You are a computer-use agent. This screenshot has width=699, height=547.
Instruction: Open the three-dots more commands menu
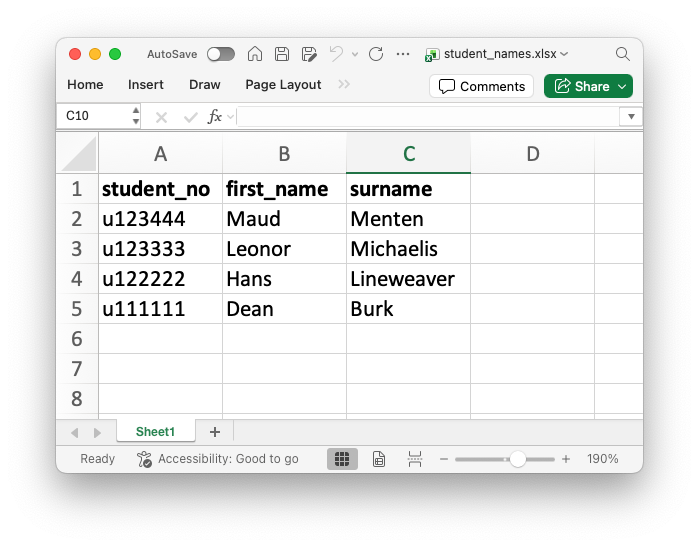pyautogui.click(x=403, y=54)
